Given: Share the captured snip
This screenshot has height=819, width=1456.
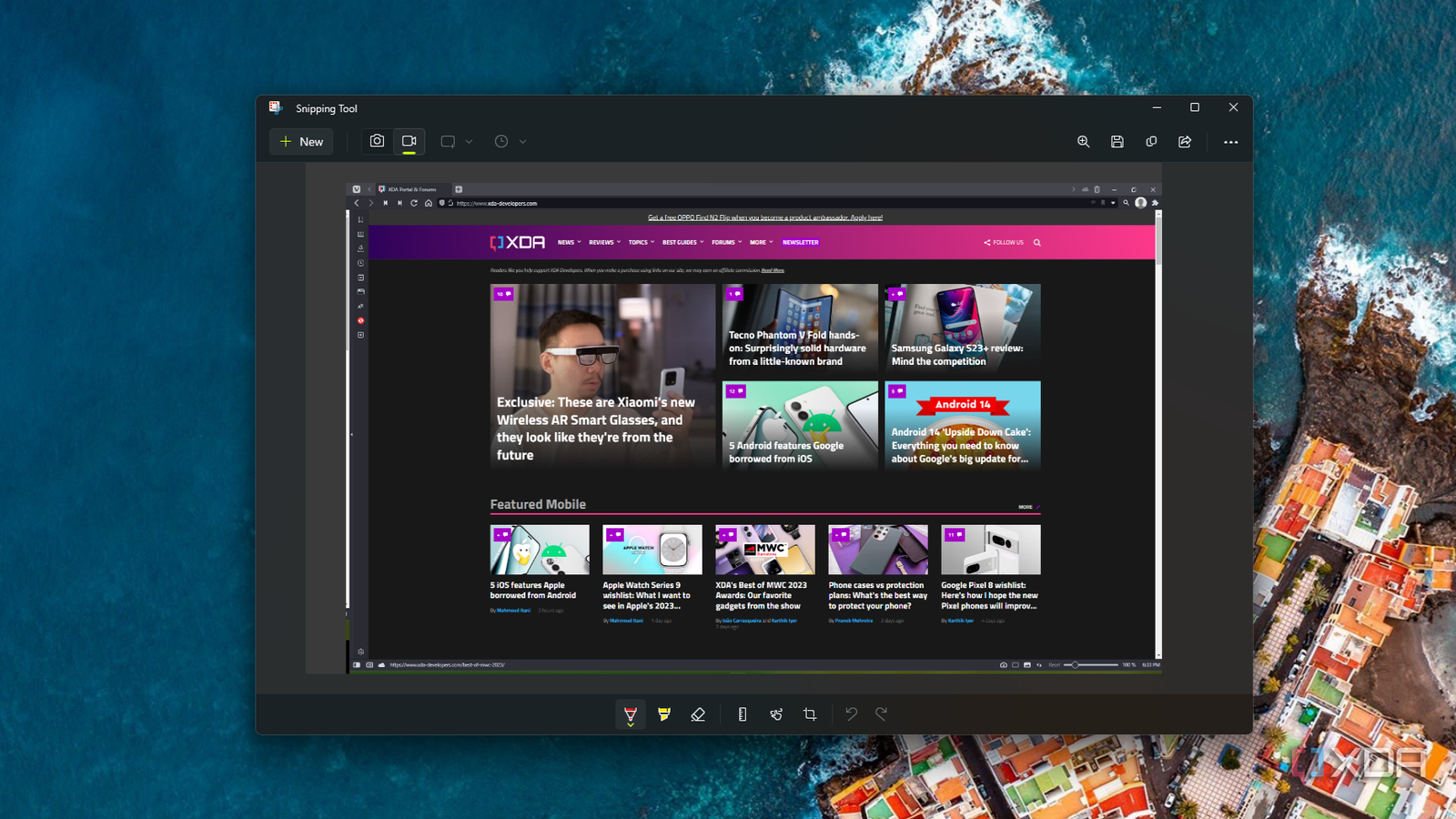Looking at the screenshot, I should click(1185, 142).
